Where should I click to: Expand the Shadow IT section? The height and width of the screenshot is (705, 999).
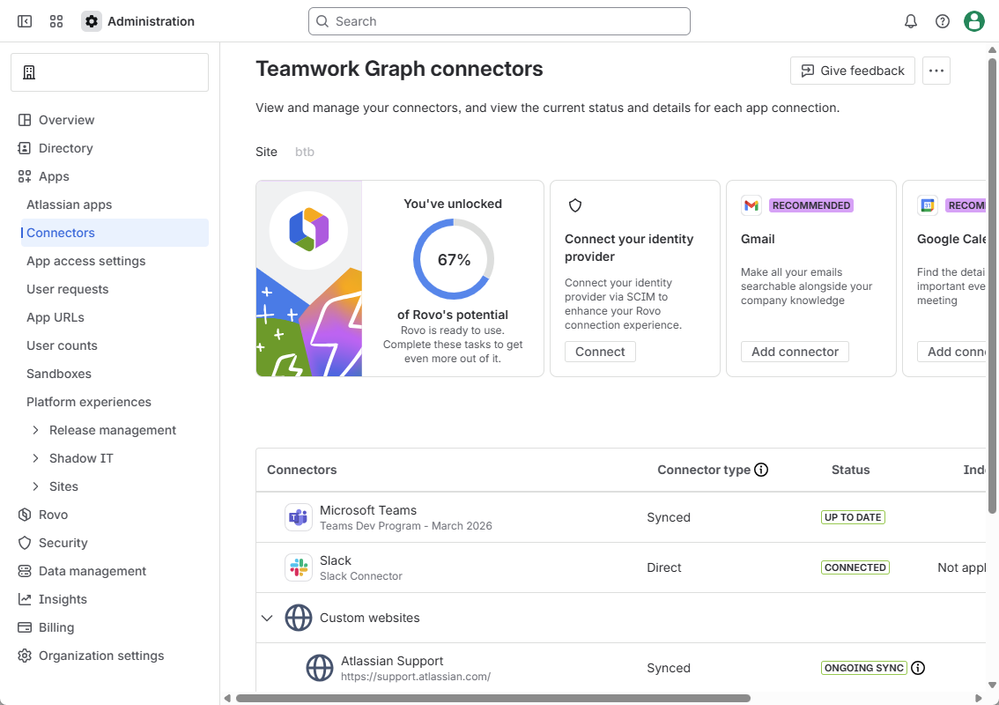click(36, 458)
